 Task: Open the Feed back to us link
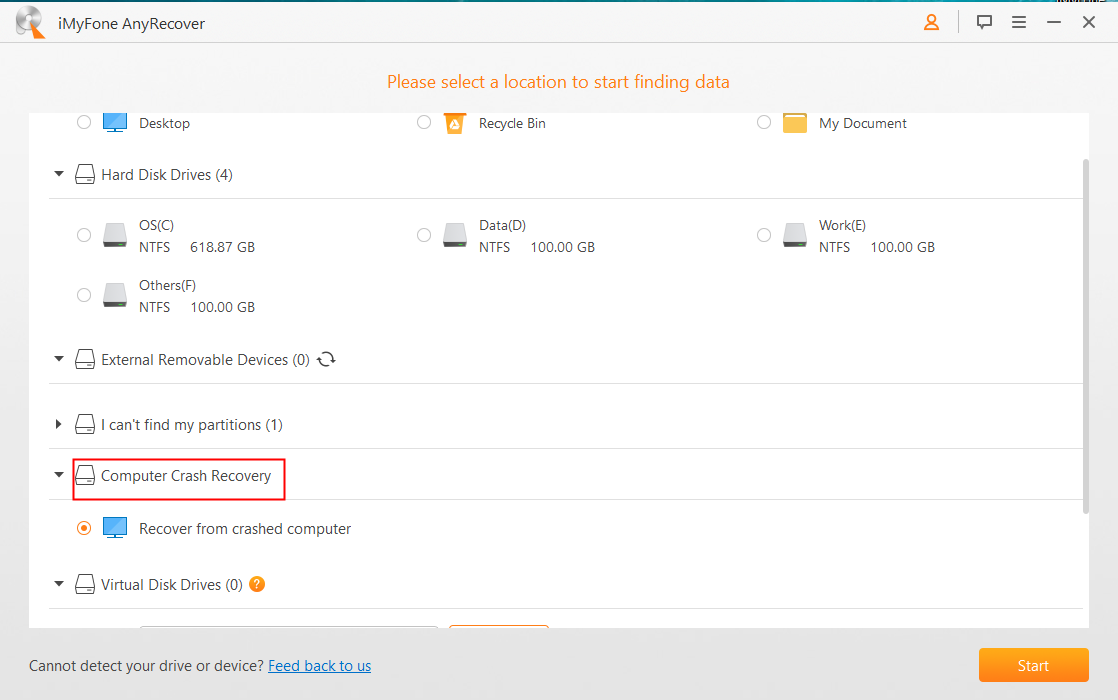pyautogui.click(x=319, y=666)
